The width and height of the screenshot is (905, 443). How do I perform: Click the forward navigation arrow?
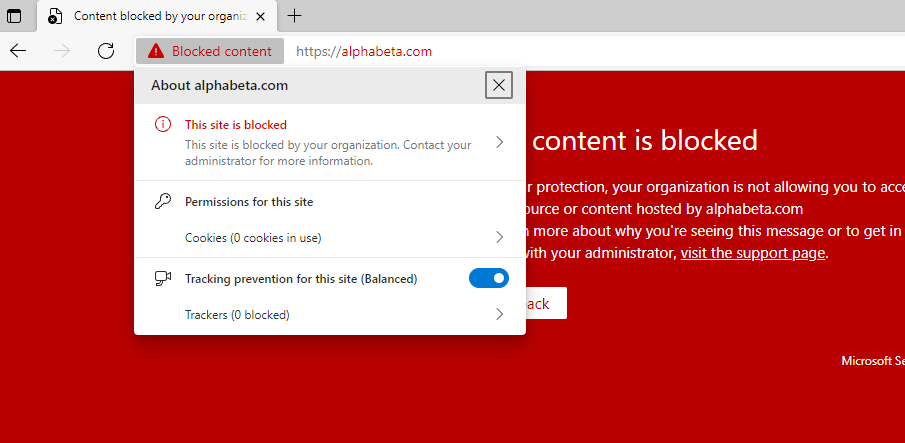pyautogui.click(x=62, y=51)
